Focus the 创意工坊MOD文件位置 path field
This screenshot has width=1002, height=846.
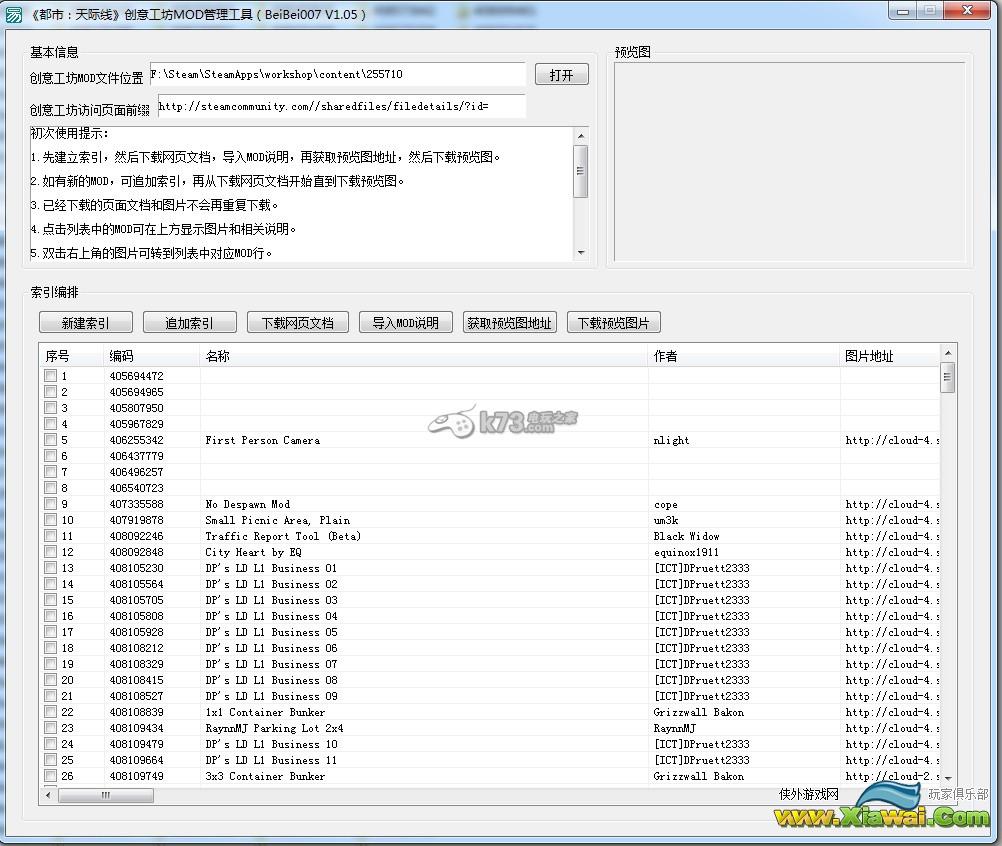point(337,74)
